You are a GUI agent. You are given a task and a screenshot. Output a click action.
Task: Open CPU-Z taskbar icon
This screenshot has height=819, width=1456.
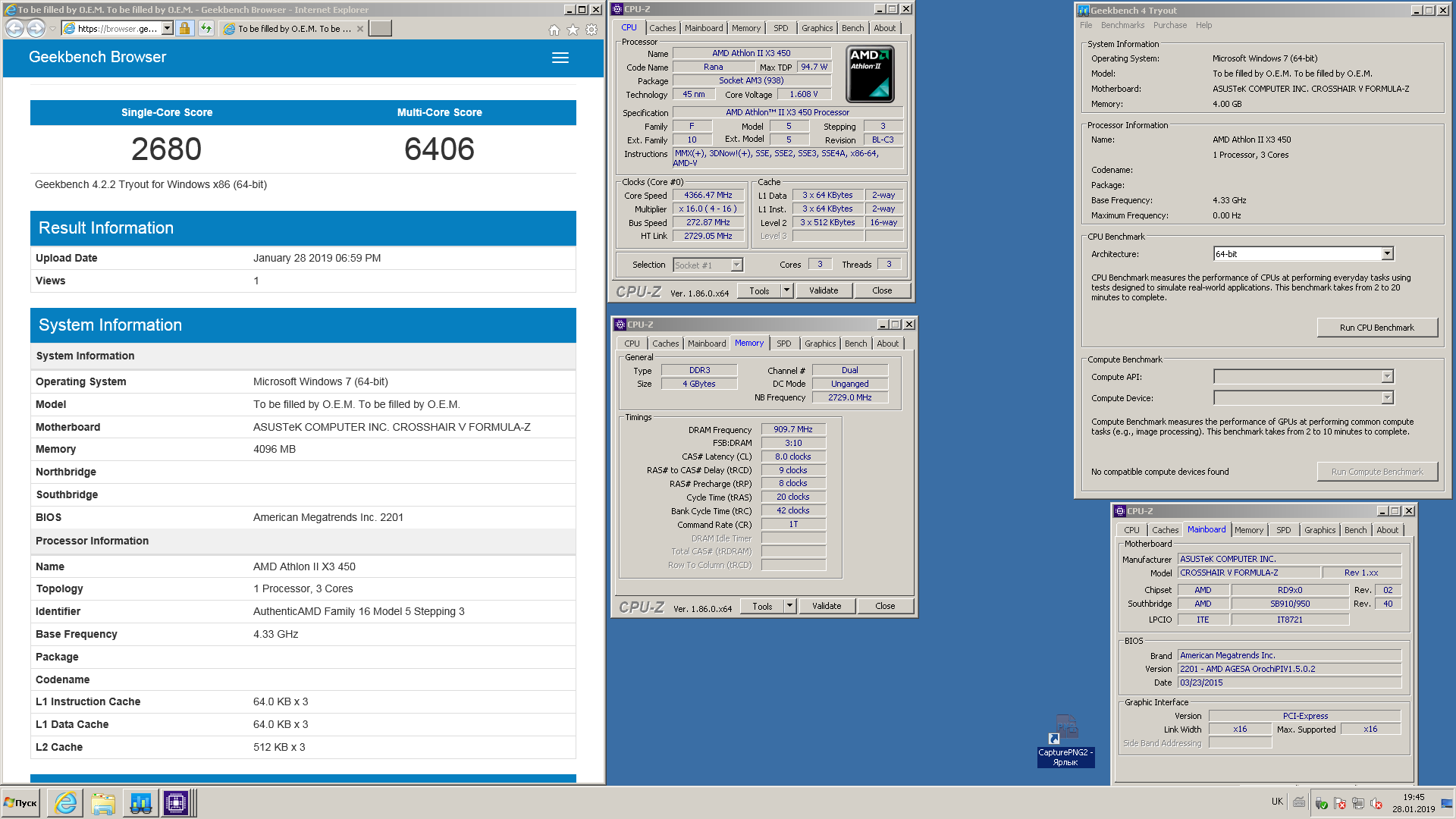coord(176,803)
